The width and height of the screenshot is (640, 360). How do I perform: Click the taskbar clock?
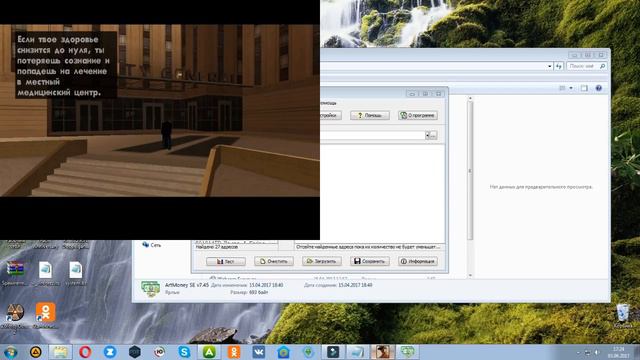coord(620,352)
